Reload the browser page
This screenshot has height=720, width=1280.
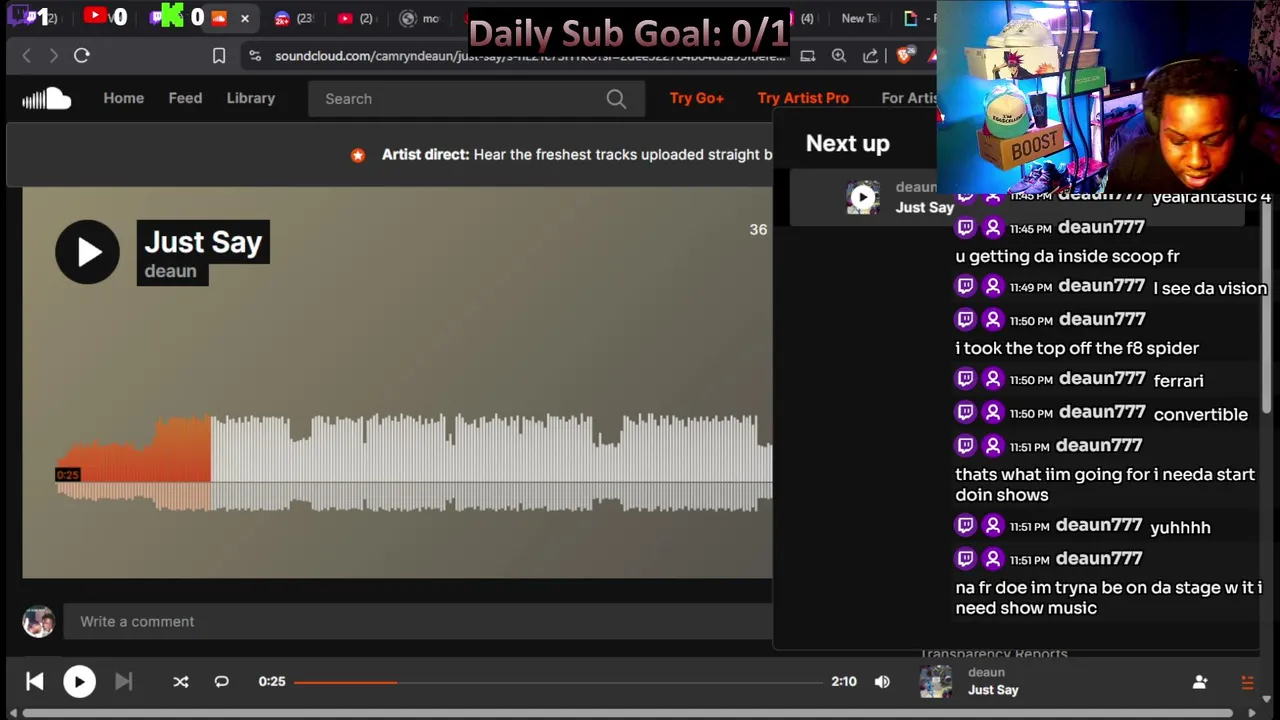(x=82, y=56)
